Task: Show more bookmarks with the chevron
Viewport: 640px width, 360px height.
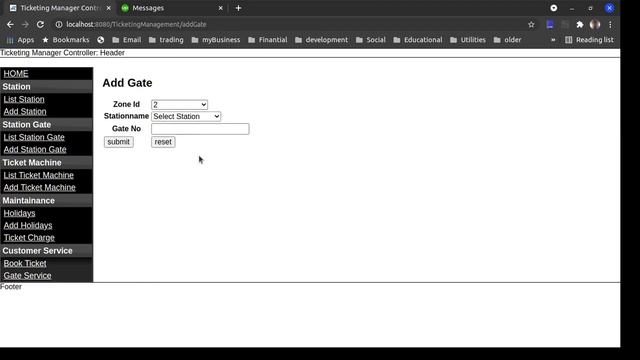Action: [553, 40]
